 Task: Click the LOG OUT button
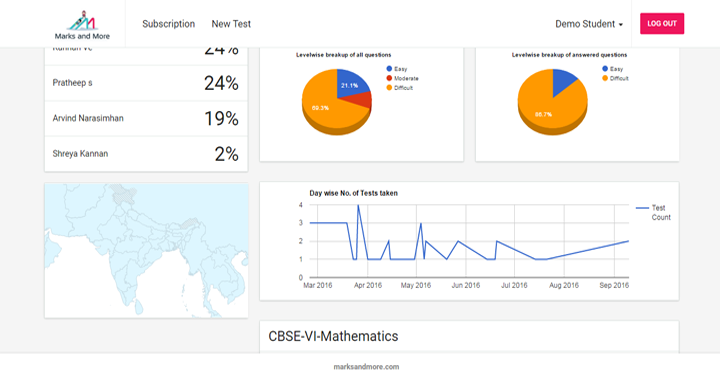pos(662,23)
